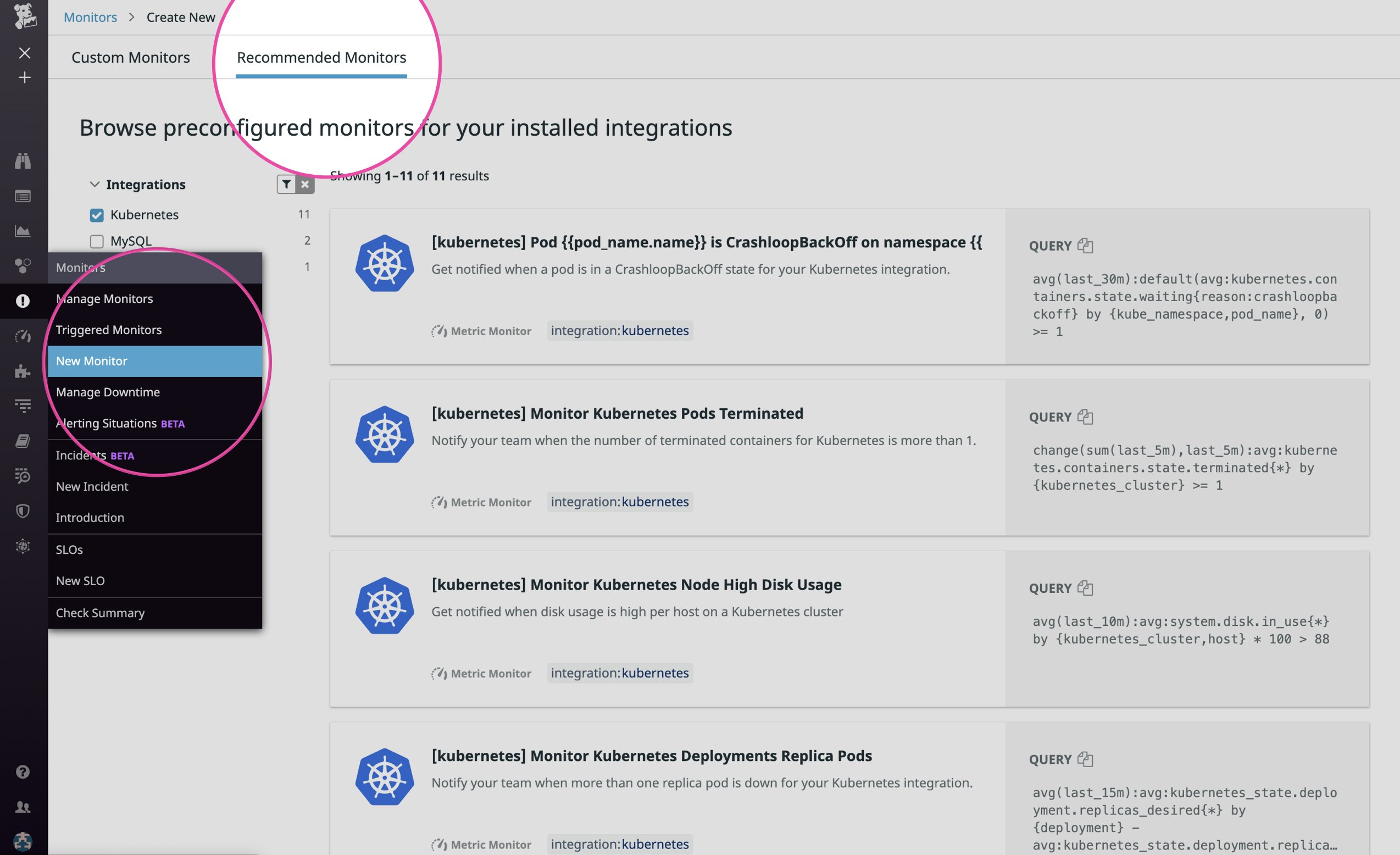Open the Help question-mark icon

tap(23, 771)
